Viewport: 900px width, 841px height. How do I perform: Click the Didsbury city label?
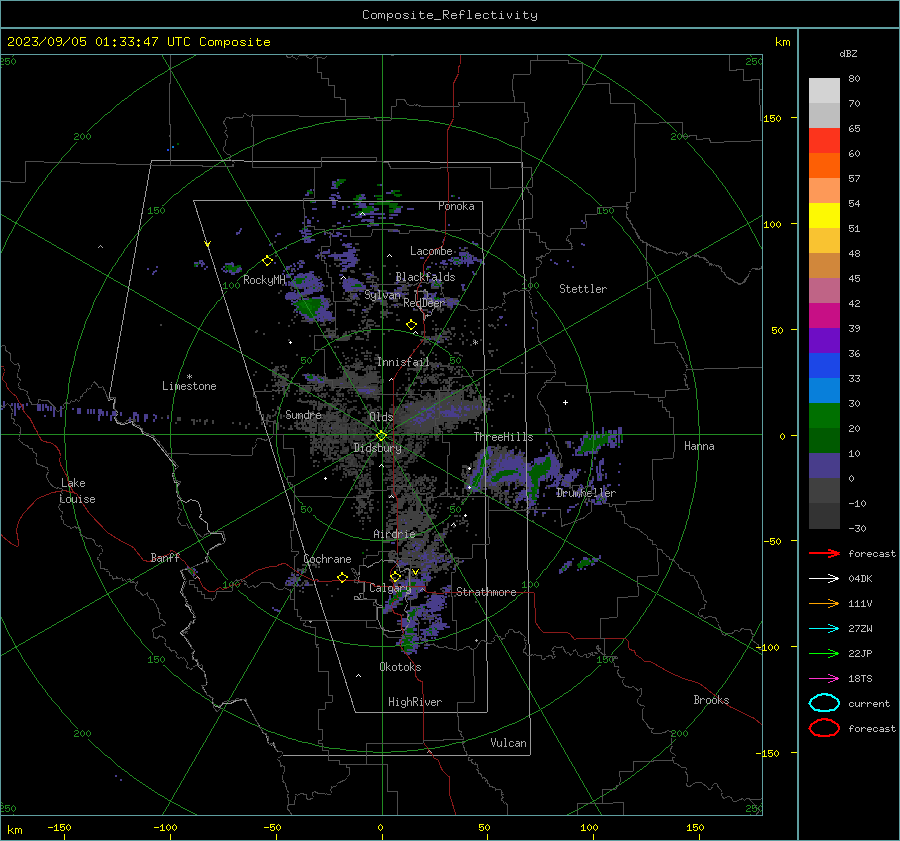pos(377,448)
